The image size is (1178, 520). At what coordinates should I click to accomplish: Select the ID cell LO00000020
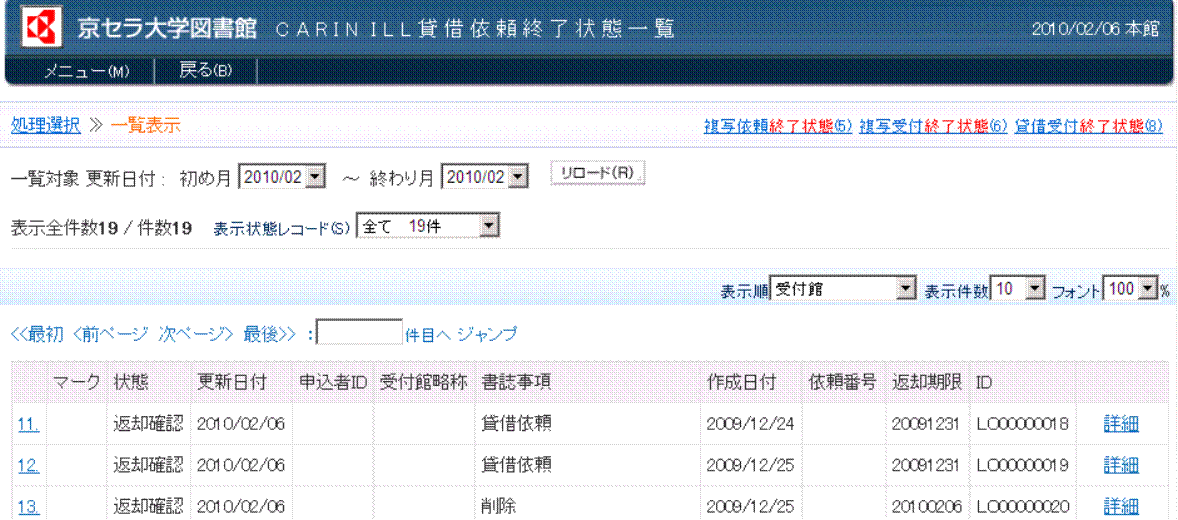1022,507
